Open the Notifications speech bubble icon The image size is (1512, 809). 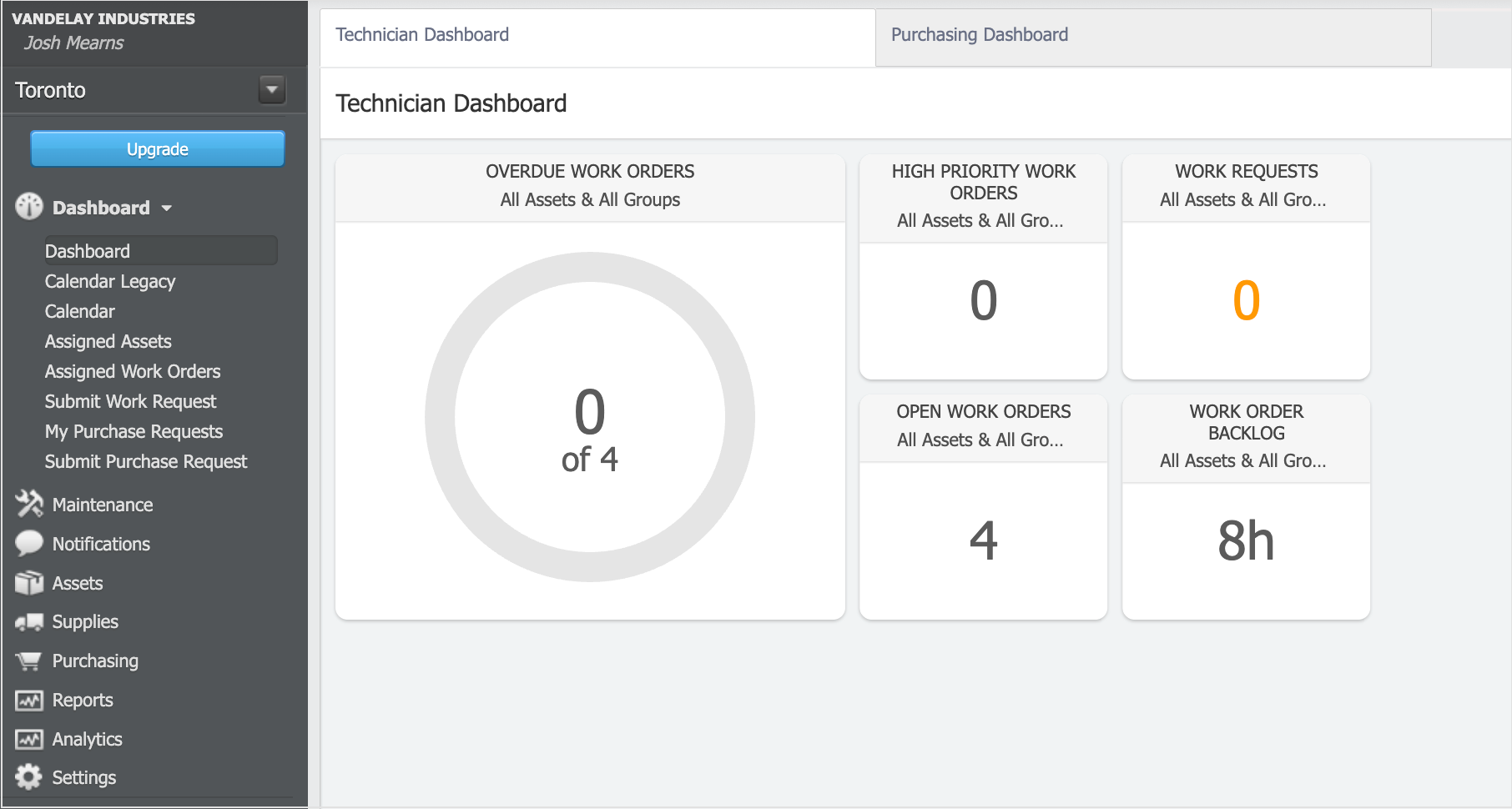(28, 543)
